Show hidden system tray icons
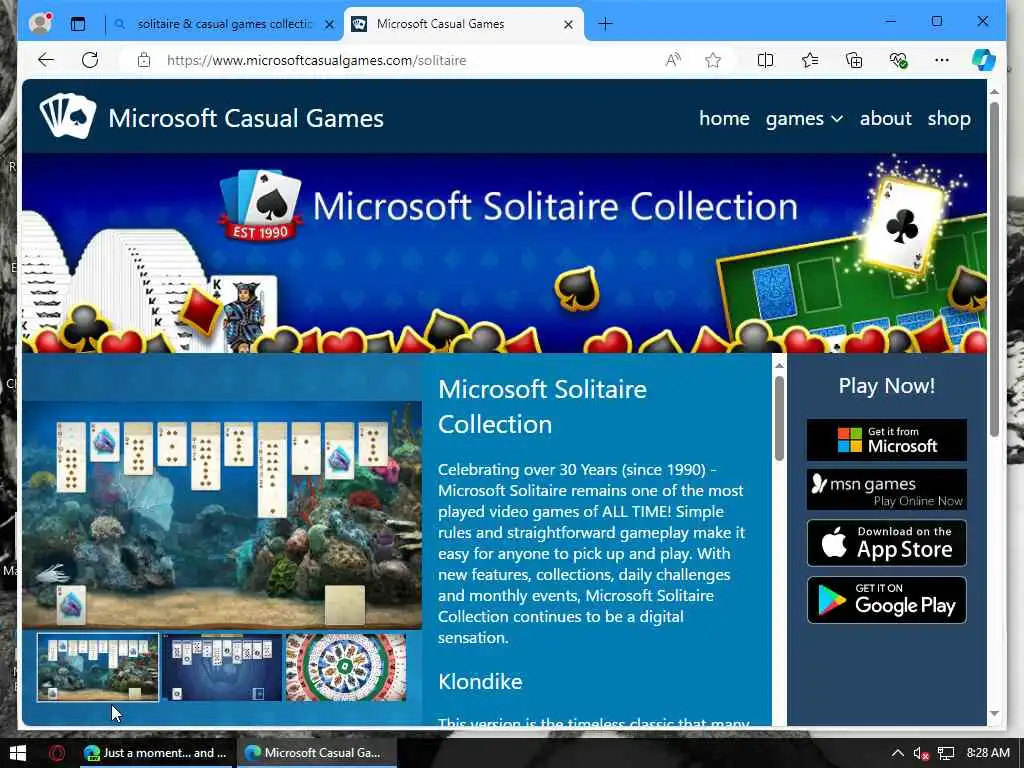The image size is (1024, 768). pos(898,753)
